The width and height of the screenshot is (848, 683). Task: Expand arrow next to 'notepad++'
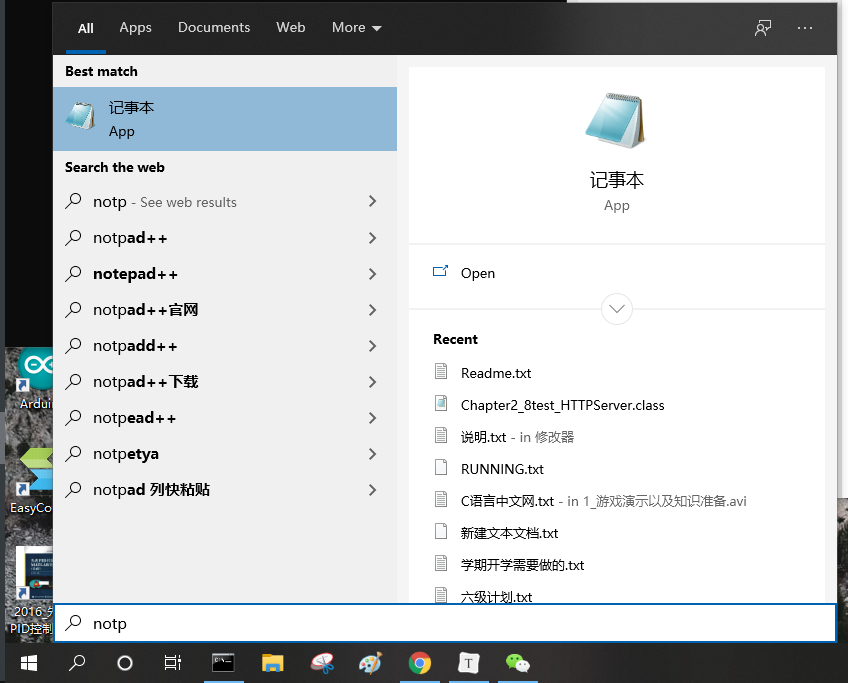click(372, 274)
